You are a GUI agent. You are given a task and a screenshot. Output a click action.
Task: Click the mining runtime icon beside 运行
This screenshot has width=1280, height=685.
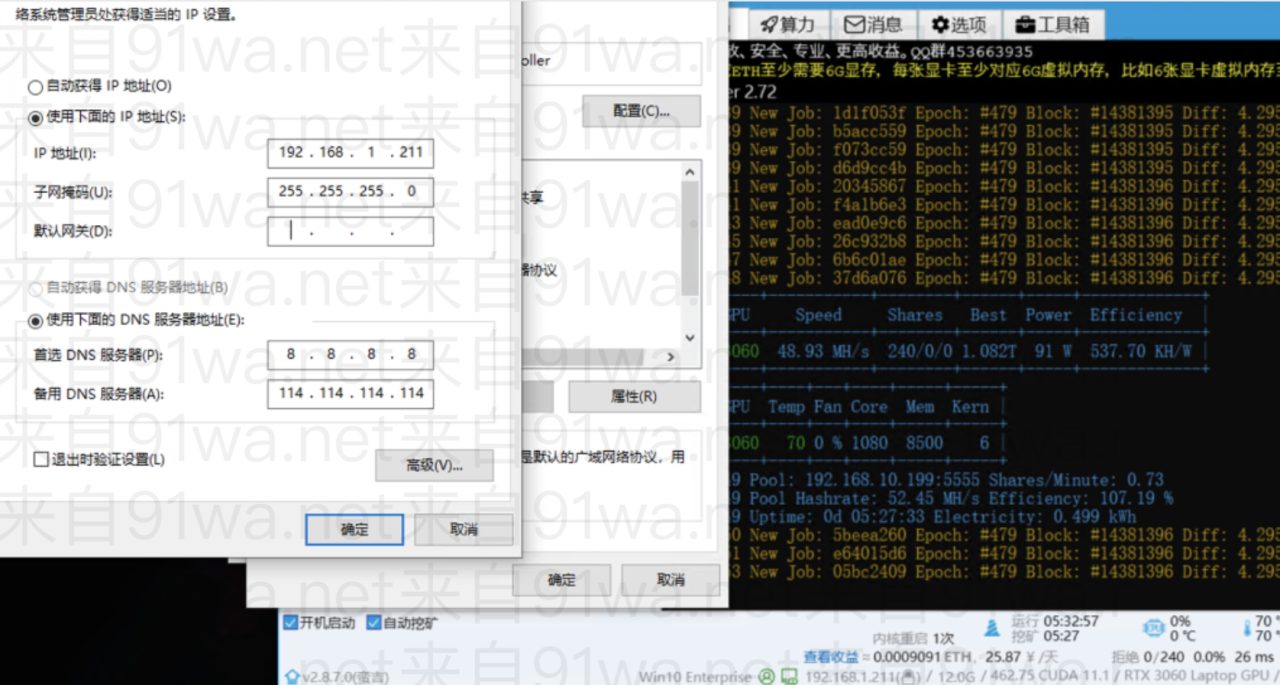pos(992,628)
